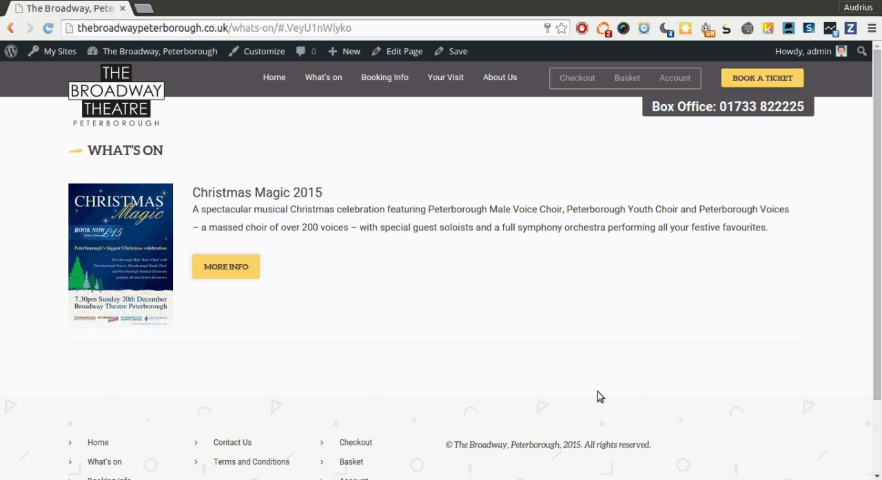Click the Broadway Theatre Peterborough logo

(x=116, y=95)
